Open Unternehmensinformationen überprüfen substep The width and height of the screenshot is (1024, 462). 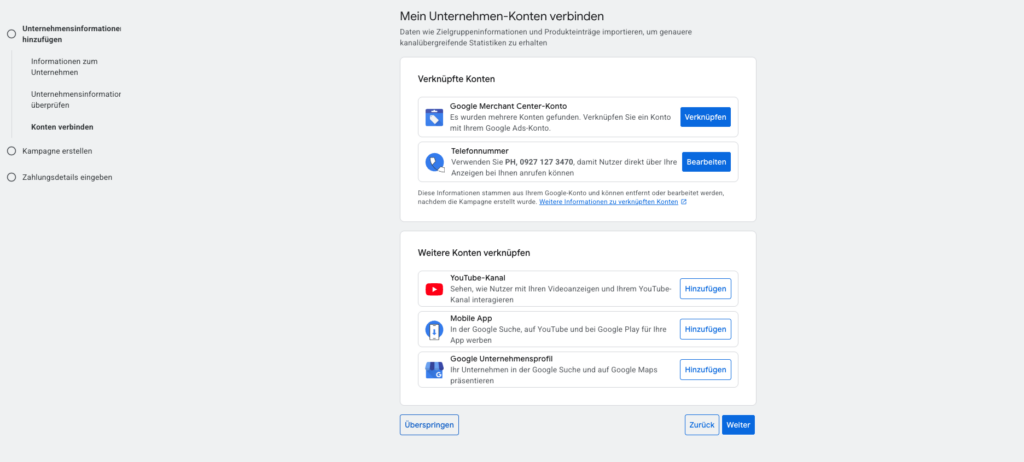(x=76, y=99)
